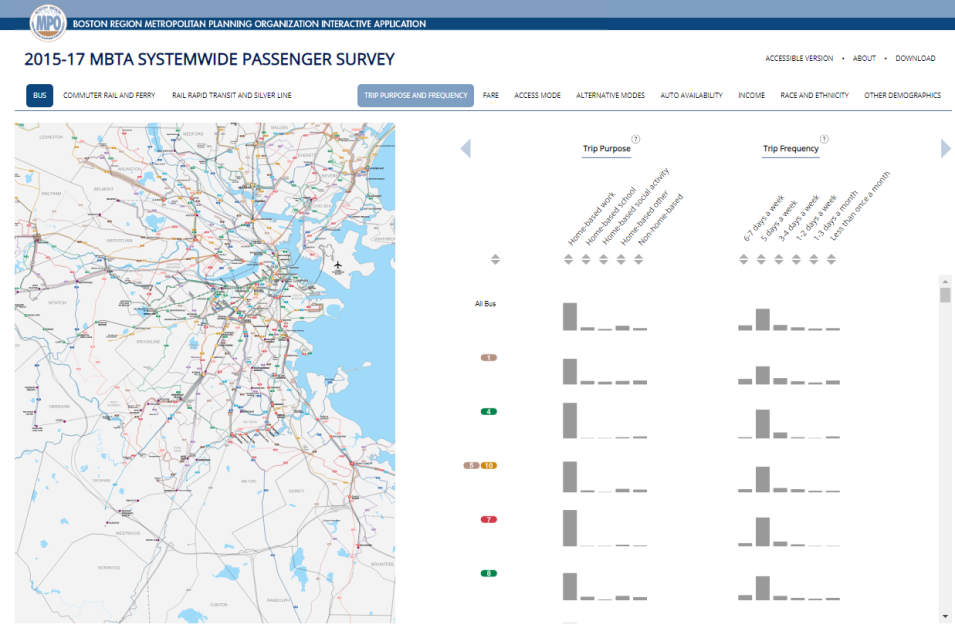
Task: Open the Accessible Version link
Action: tap(799, 58)
